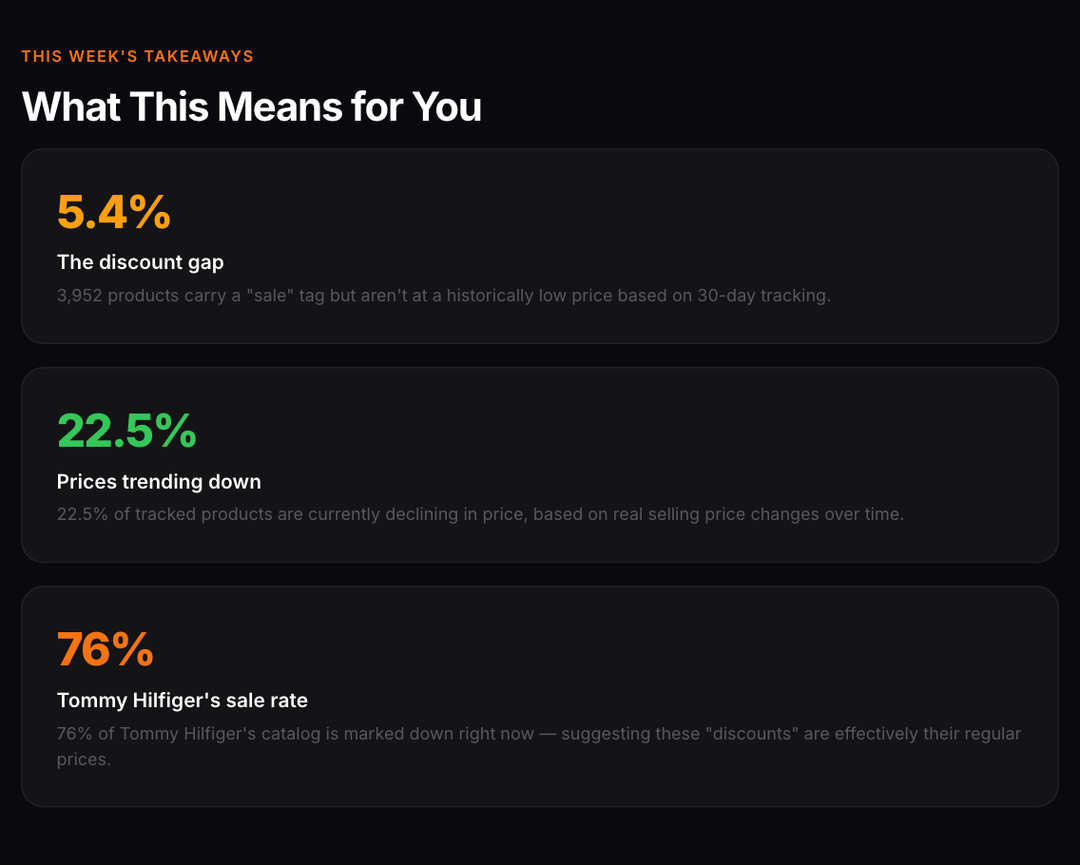Select "Prices trending down" card title
The width and height of the screenshot is (1080, 865).
tap(159, 481)
